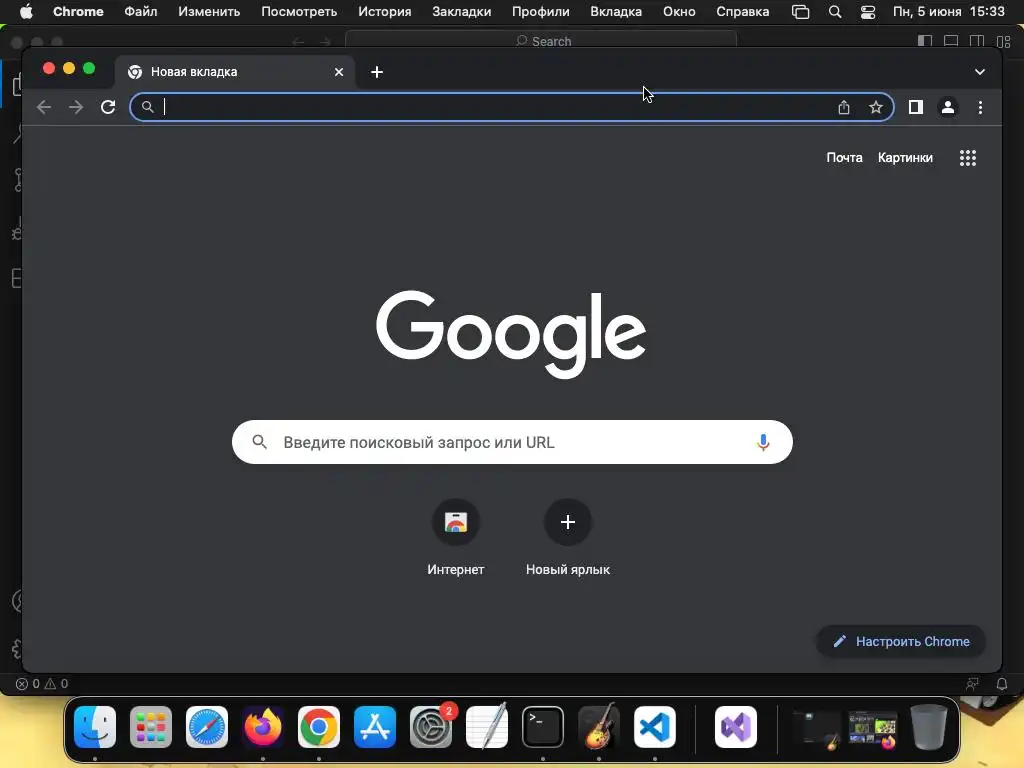This screenshot has height=768, width=1024.
Task: Click Настроить Chrome button
Action: pyautogui.click(x=901, y=641)
